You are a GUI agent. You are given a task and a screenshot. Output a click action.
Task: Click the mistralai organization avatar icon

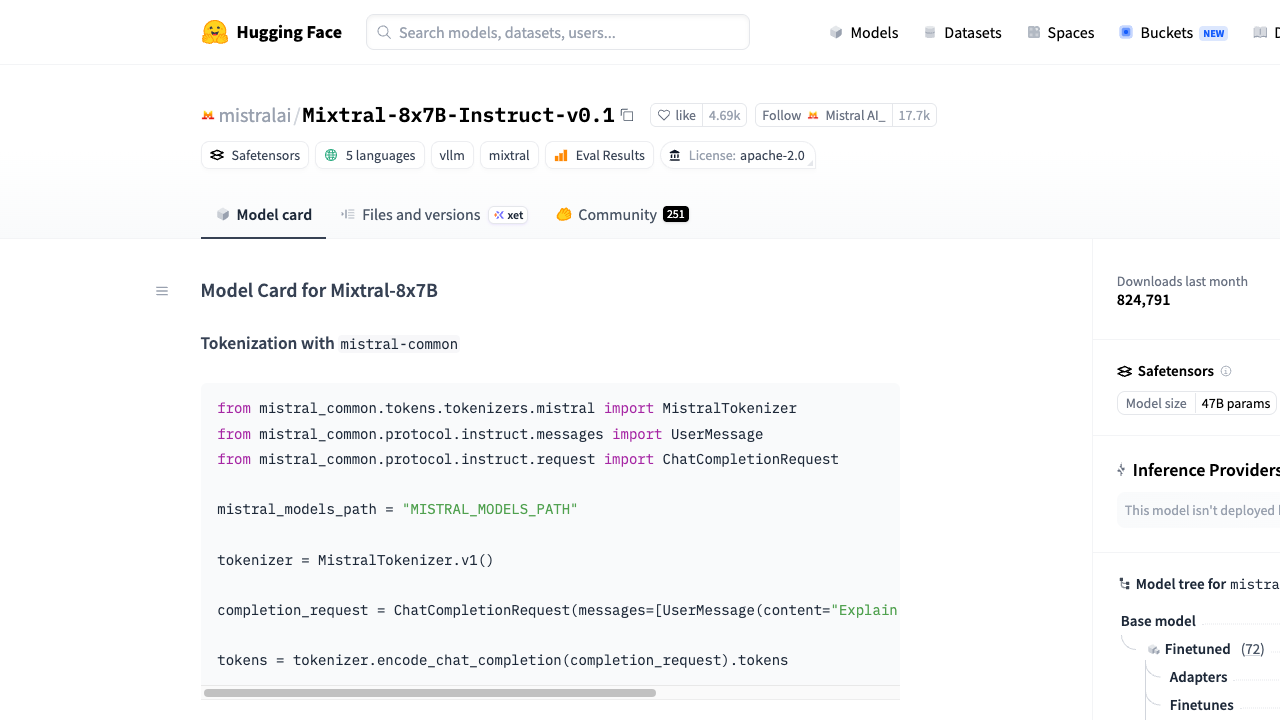click(x=208, y=116)
